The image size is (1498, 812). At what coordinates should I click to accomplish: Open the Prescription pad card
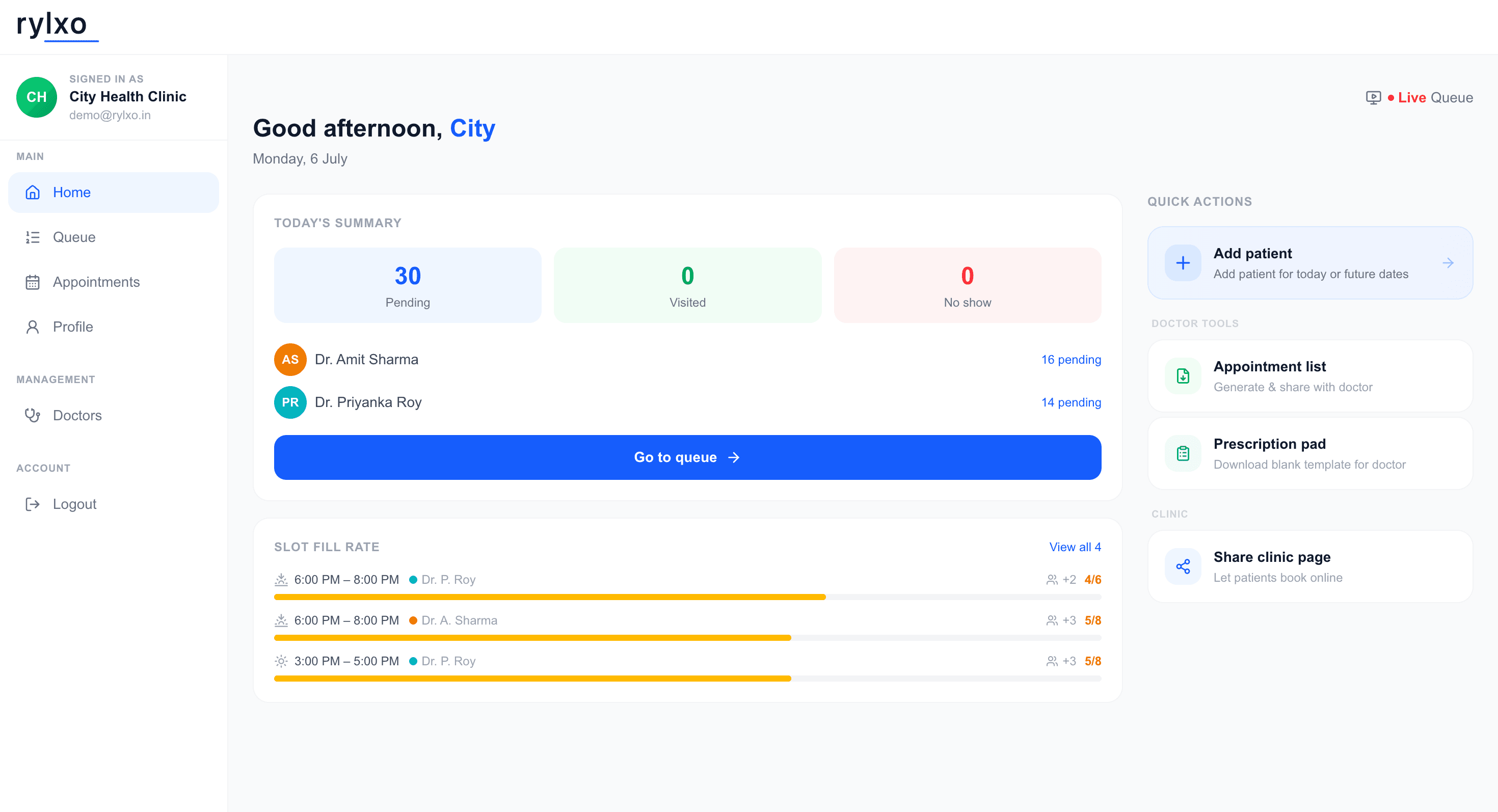click(x=1310, y=453)
